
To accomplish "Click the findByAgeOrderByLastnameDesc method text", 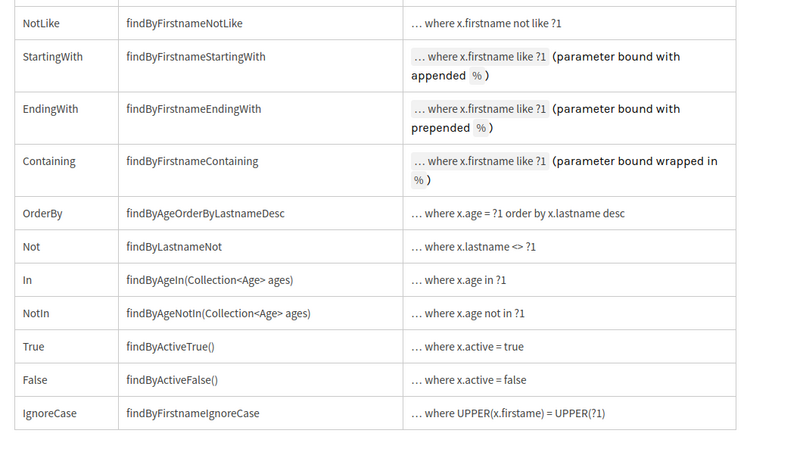I will (205, 213).
